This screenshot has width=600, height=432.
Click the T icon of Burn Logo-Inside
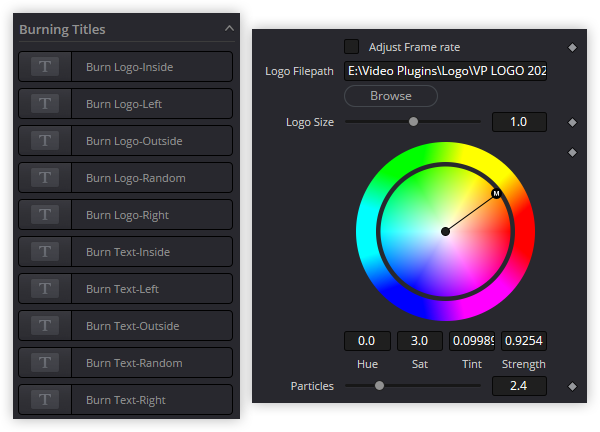coord(45,67)
